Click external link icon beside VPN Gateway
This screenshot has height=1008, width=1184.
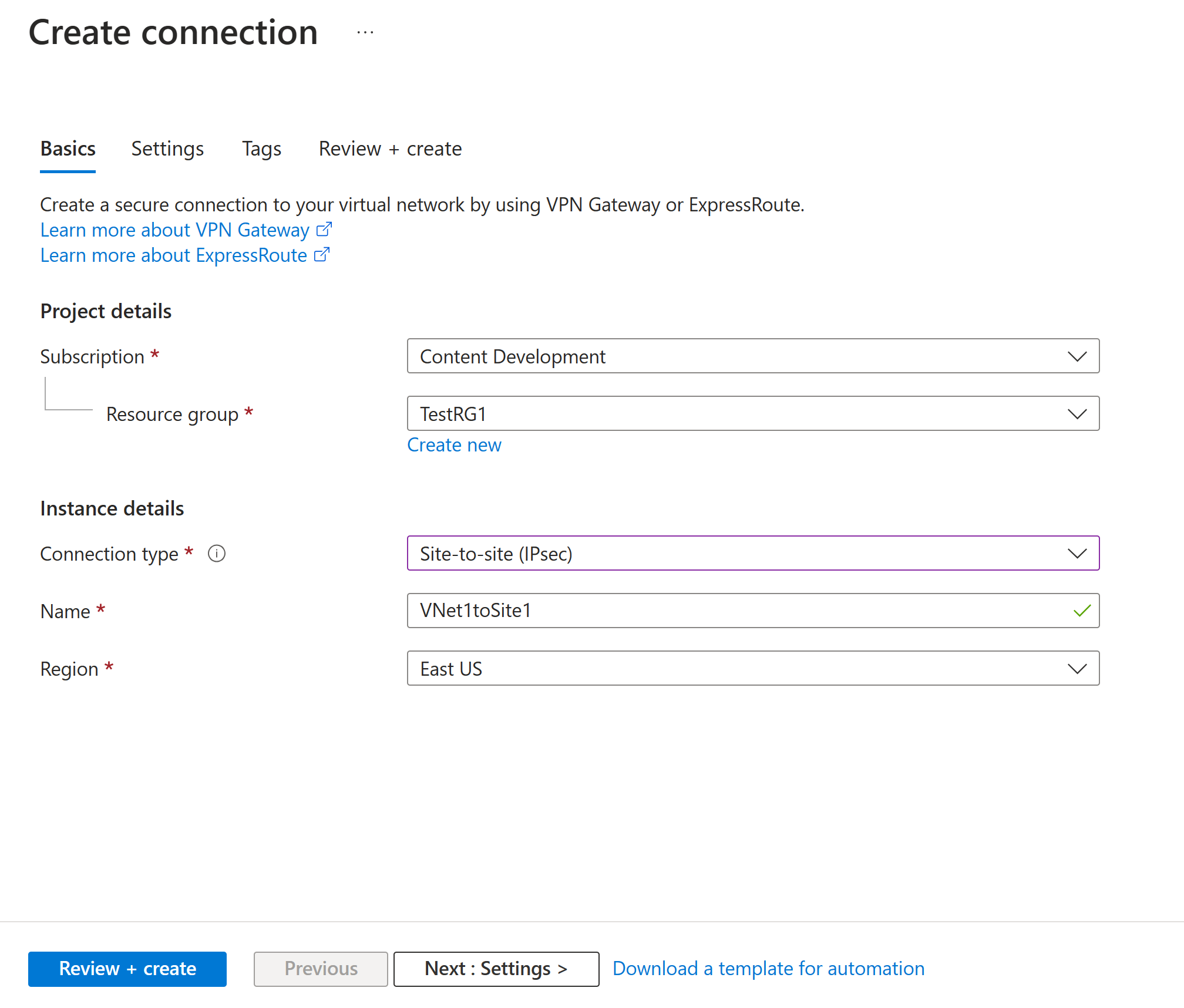click(x=324, y=230)
